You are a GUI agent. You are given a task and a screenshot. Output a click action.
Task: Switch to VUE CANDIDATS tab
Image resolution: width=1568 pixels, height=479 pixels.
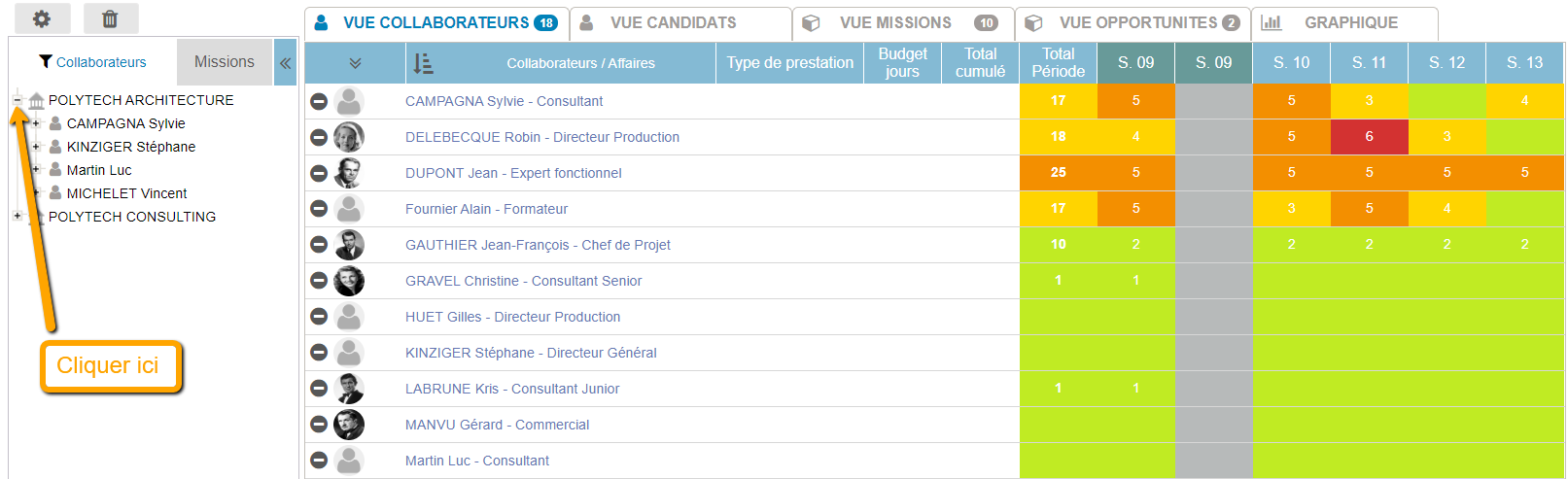[x=673, y=22]
